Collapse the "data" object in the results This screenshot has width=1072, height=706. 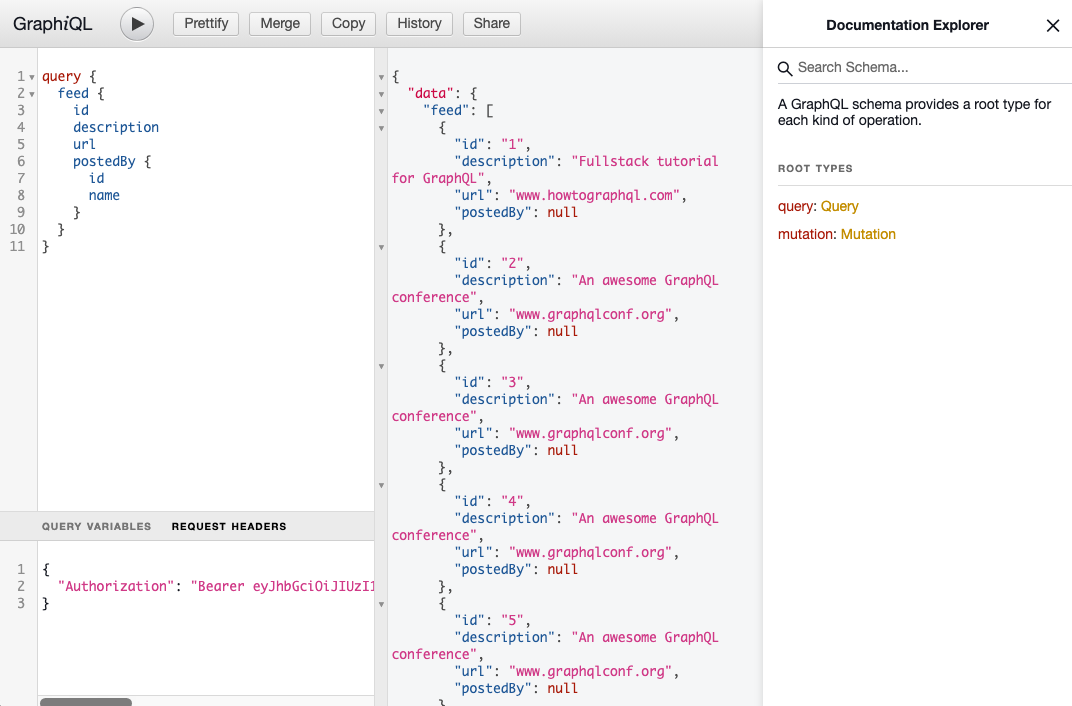tap(381, 94)
